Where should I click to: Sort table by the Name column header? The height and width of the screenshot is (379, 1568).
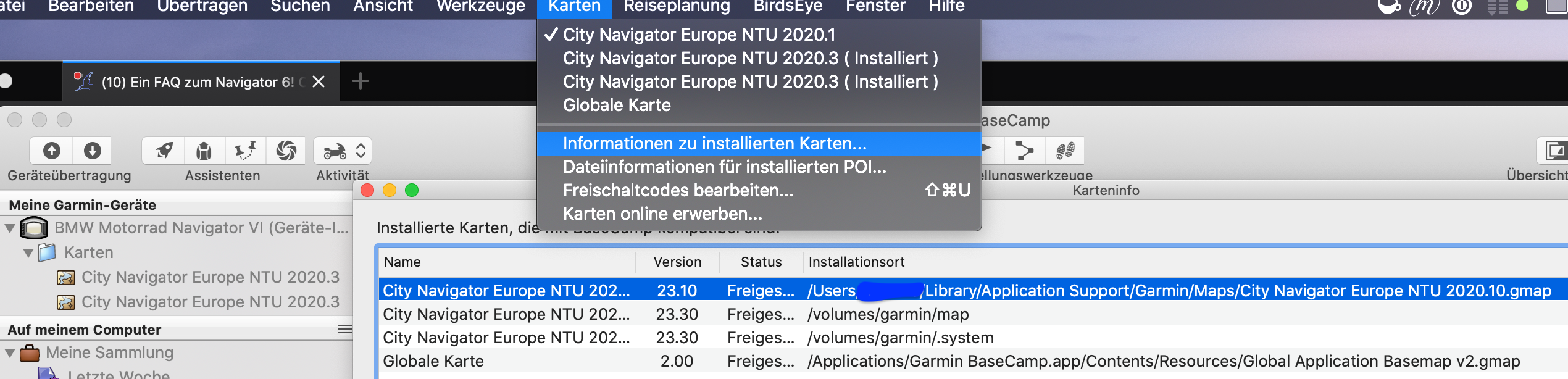coord(507,262)
